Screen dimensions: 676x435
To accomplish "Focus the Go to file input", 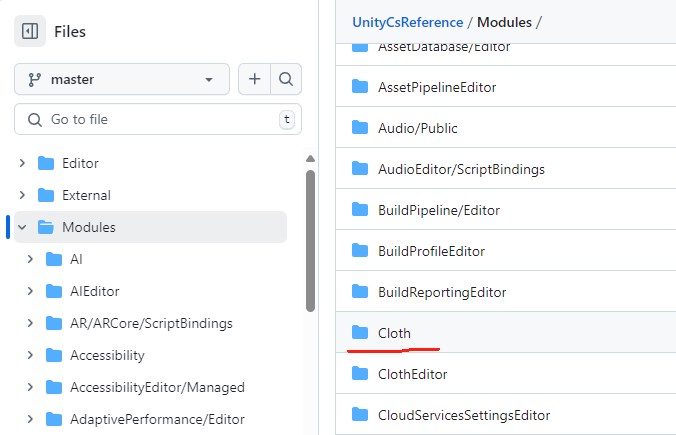I will pyautogui.click(x=158, y=119).
